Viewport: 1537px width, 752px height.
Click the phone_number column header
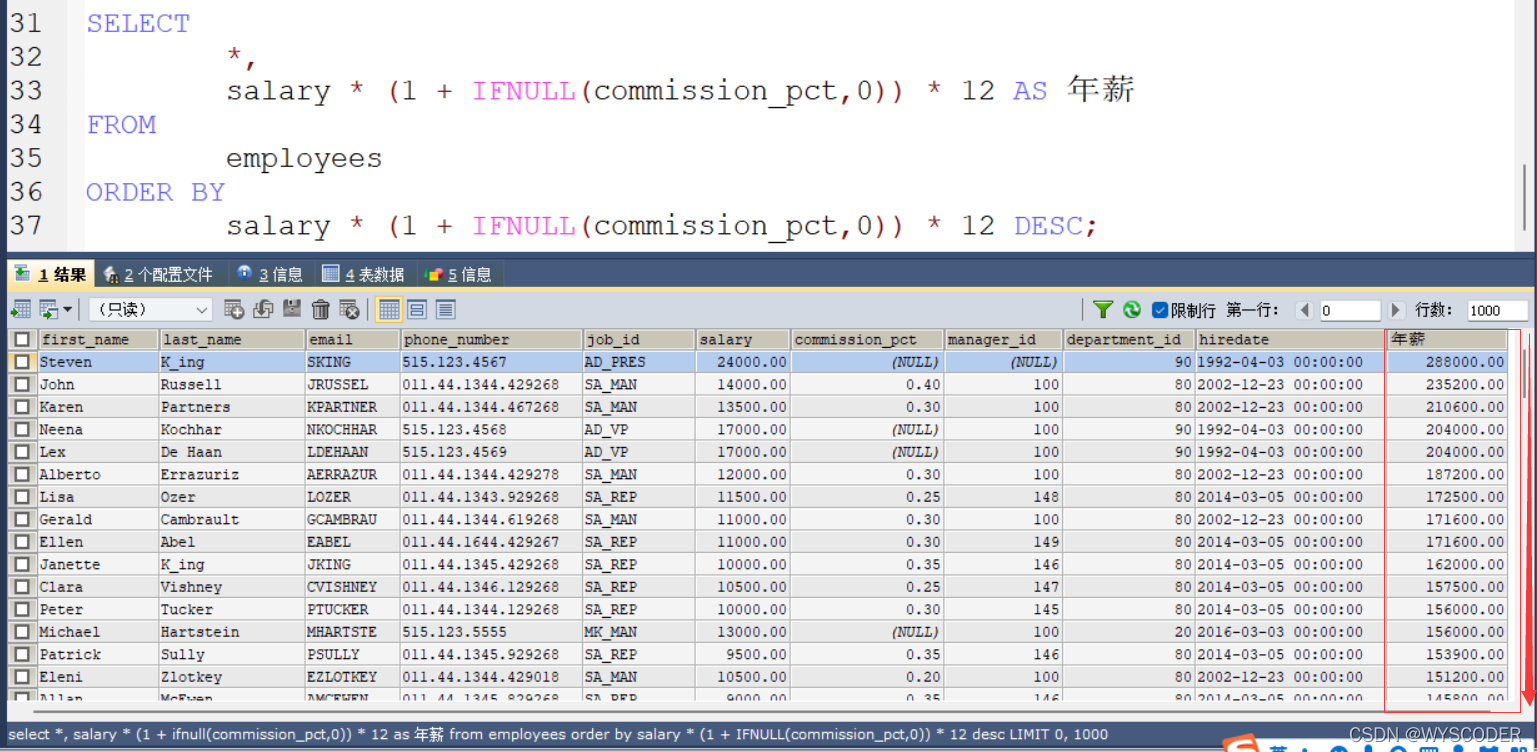pos(491,340)
